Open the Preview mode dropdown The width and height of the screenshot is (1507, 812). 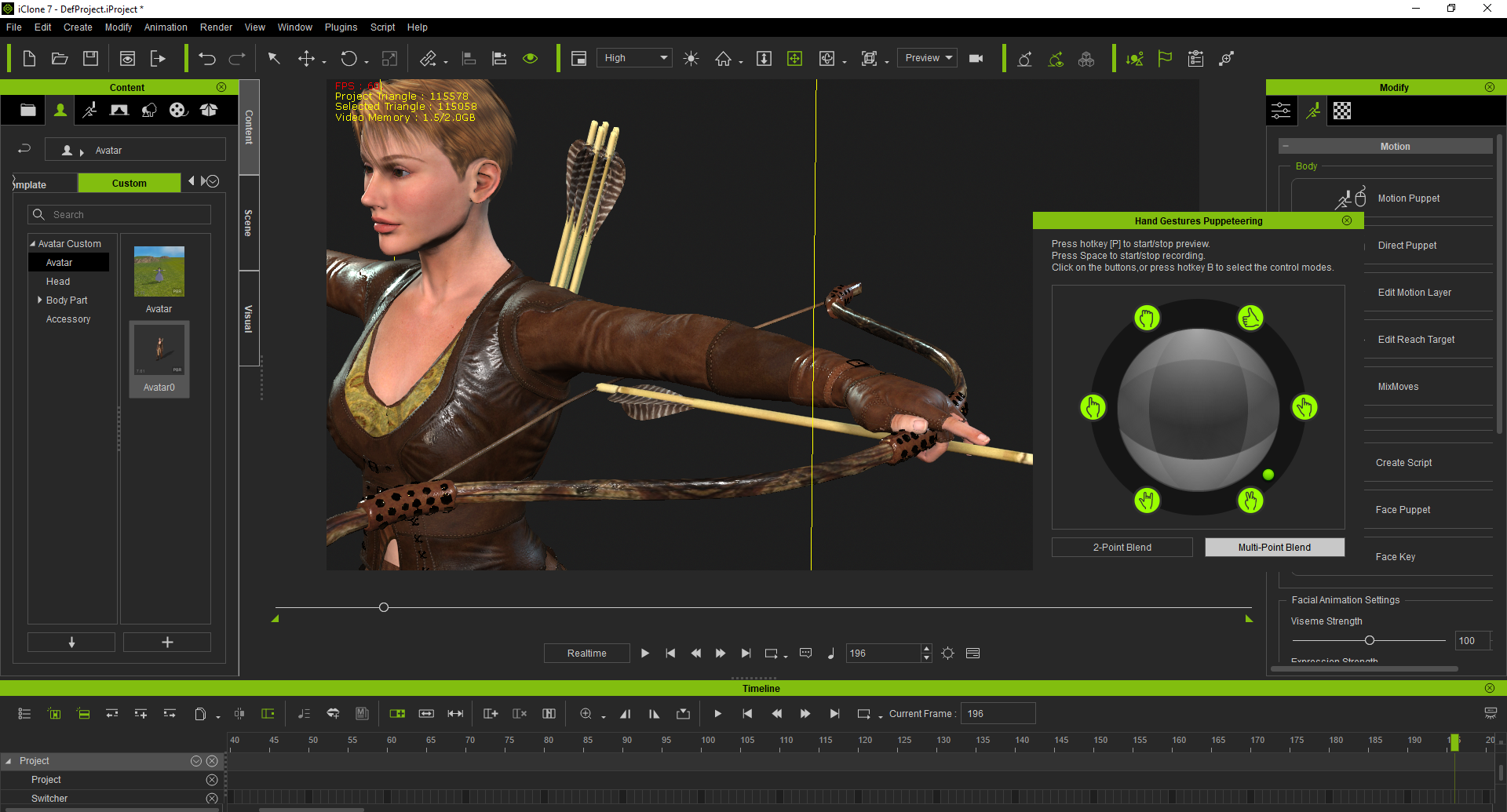pyautogui.click(x=927, y=58)
